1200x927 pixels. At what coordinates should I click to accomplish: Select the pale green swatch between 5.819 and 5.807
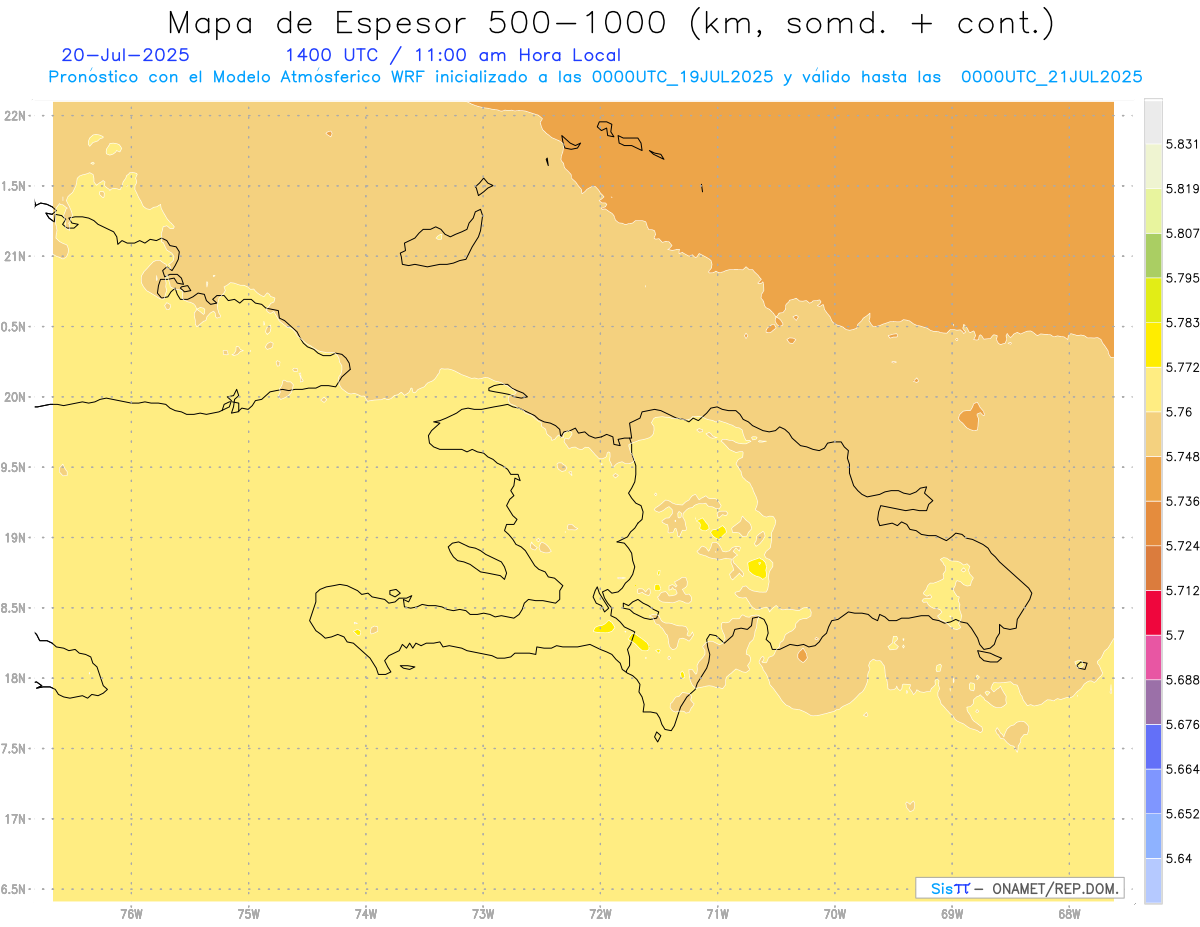(x=1153, y=211)
